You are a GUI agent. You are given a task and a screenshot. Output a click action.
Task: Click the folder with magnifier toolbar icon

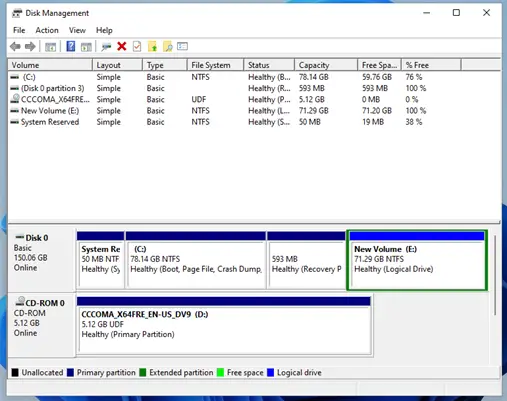(x=168, y=47)
